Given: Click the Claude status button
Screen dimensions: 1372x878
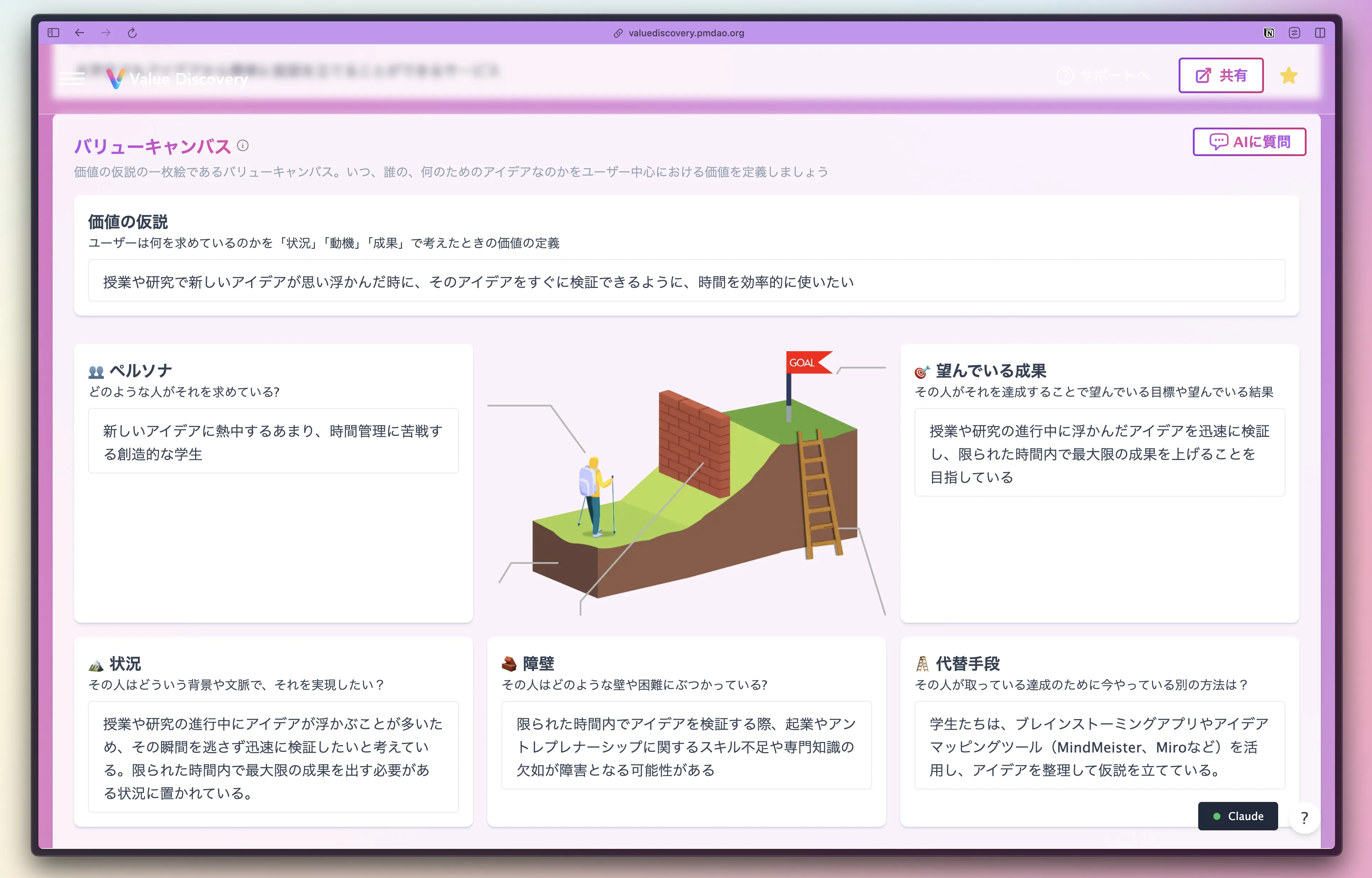Looking at the screenshot, I should (x=1238, y=817).
